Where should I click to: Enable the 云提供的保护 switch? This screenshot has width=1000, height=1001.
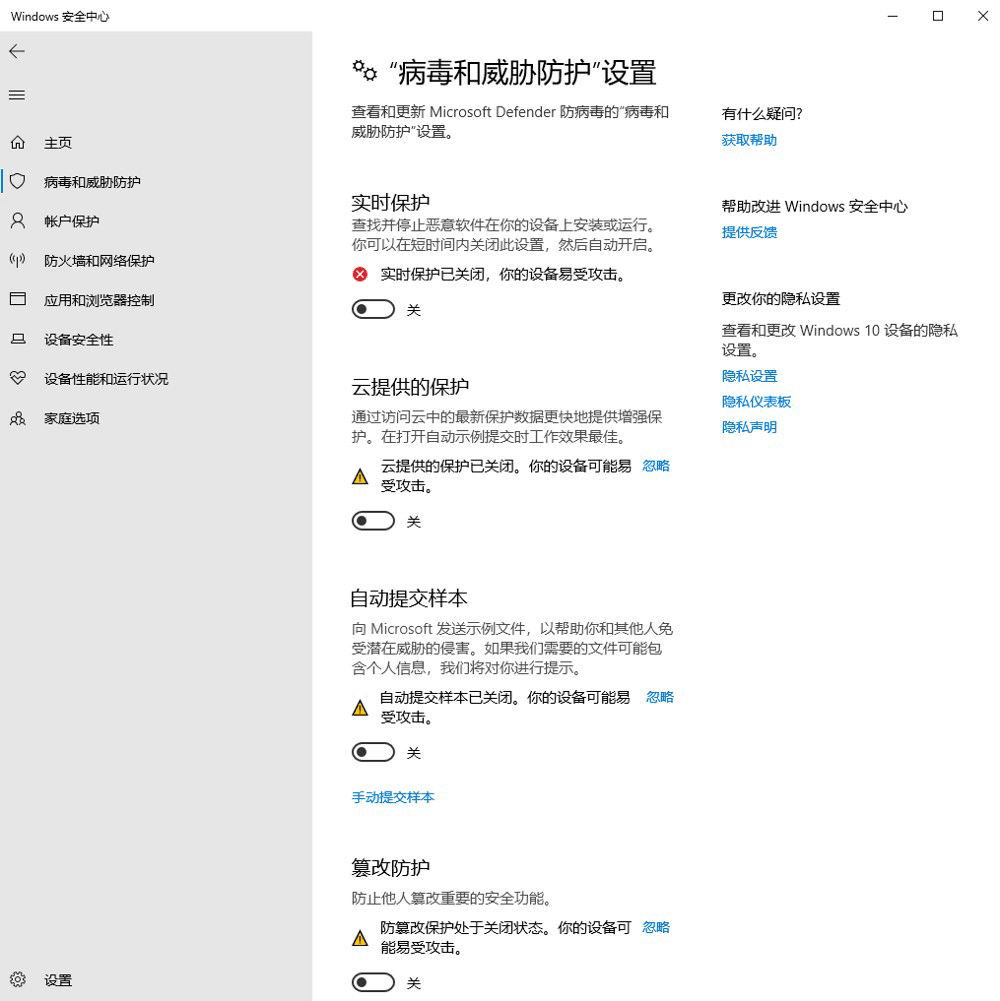point(374,521)
